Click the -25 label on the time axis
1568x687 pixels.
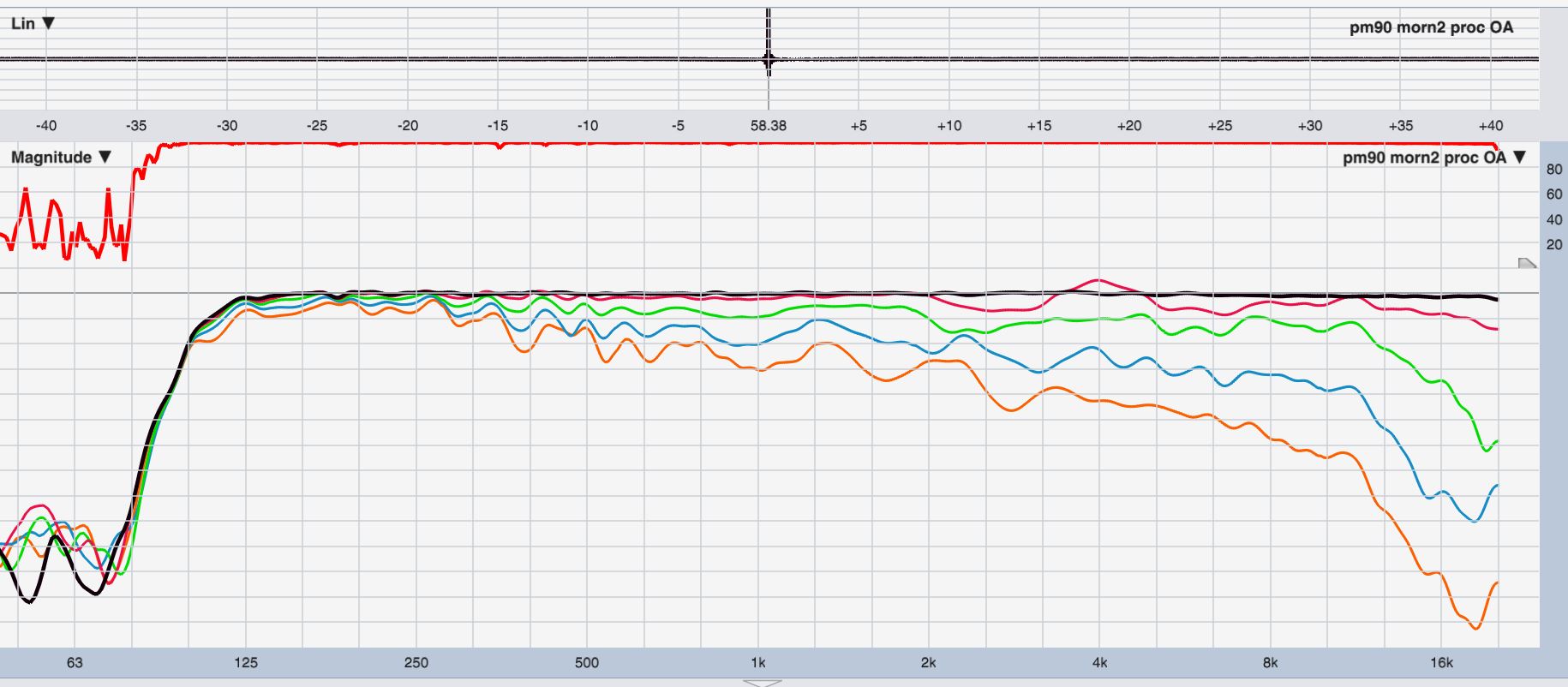tap(316, 126)
